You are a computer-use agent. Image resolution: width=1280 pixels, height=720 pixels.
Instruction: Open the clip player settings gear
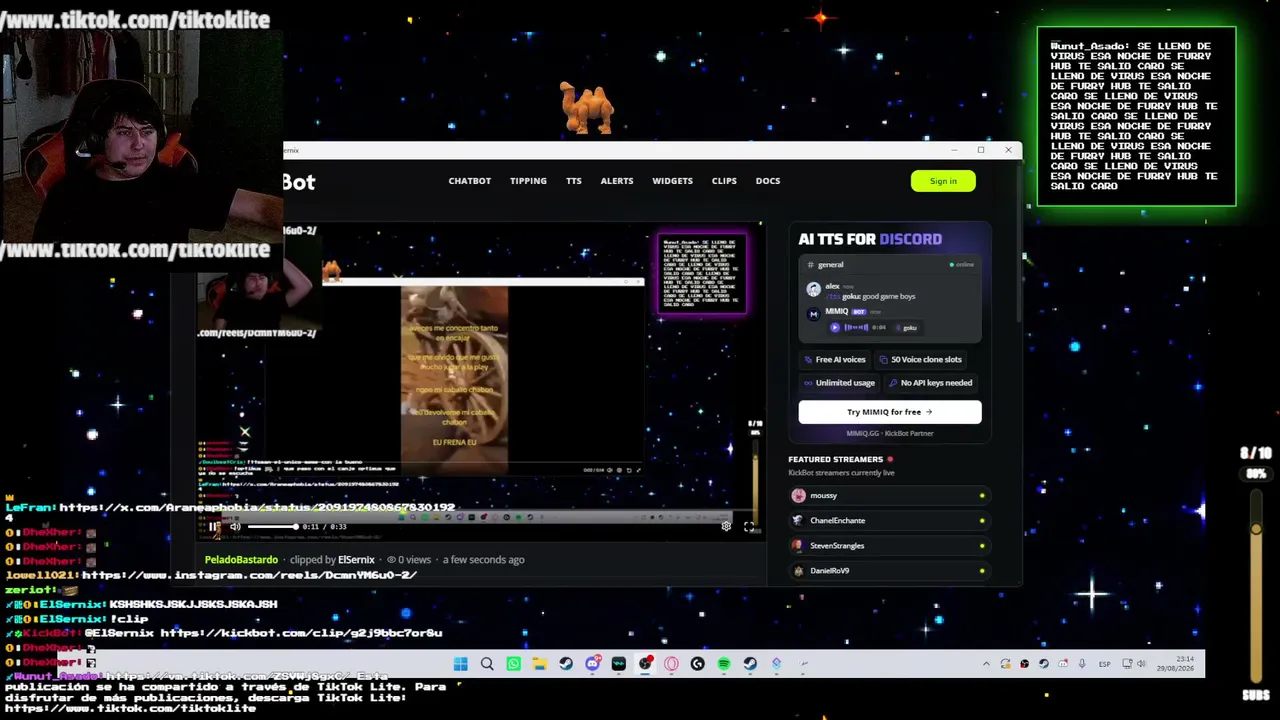726,526
